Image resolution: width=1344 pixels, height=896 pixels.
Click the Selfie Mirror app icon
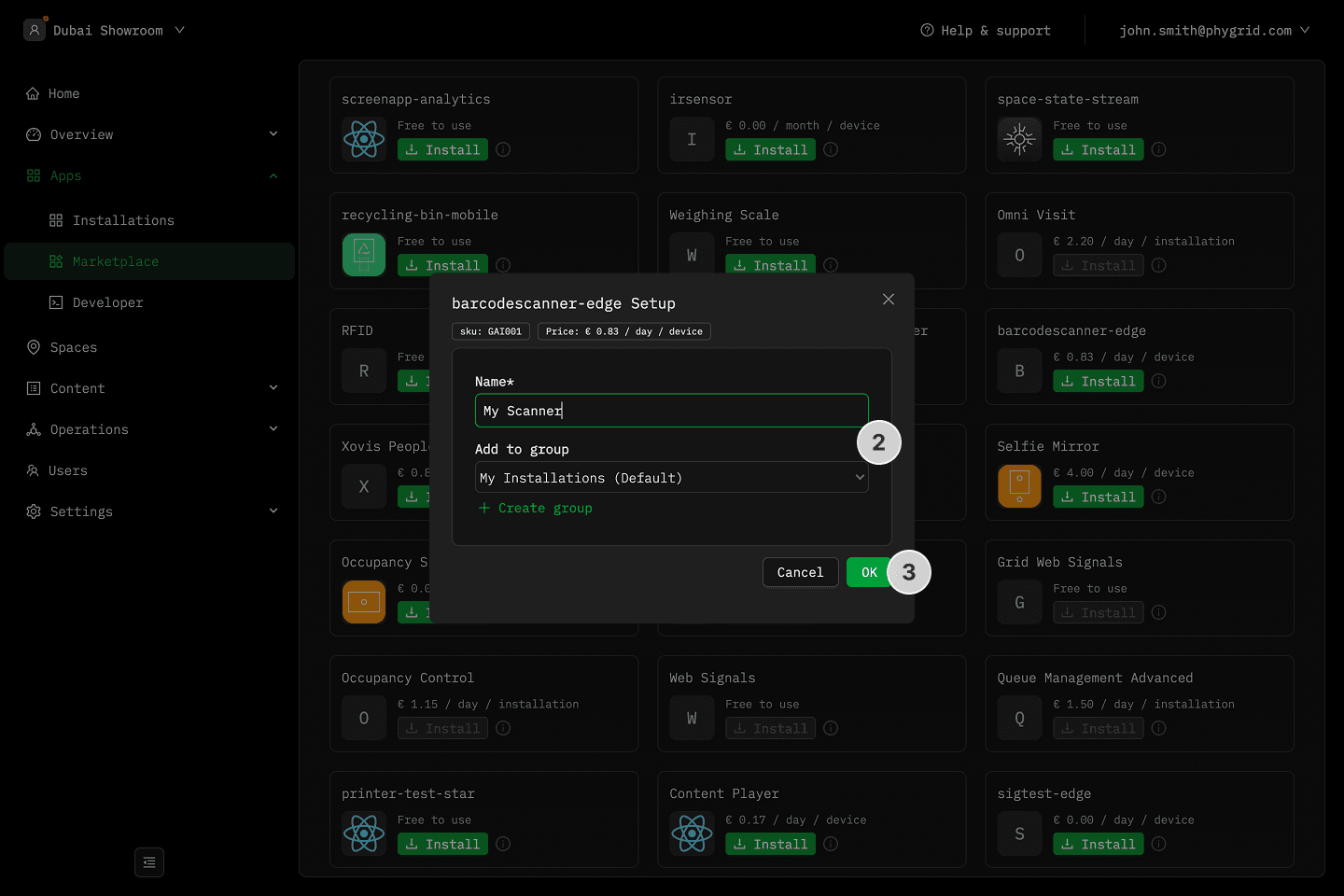click(x=1019, y=486)
